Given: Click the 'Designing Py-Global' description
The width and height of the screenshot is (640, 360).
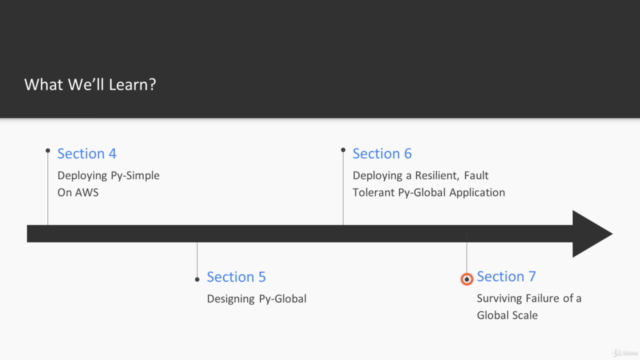Looking at the screenshot, I should 257,299.
